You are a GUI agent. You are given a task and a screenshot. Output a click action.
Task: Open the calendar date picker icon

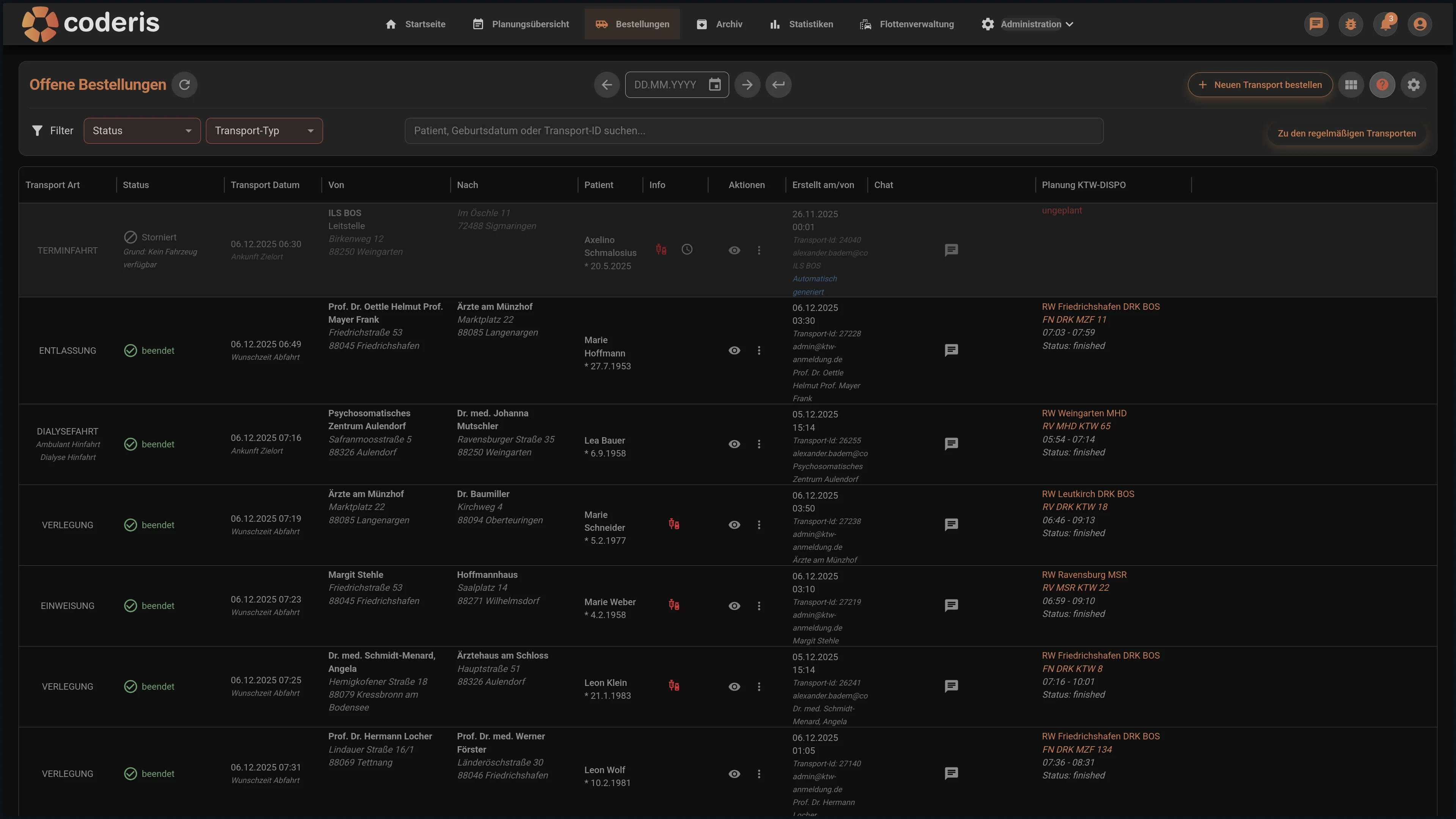(x=715, y=85)
